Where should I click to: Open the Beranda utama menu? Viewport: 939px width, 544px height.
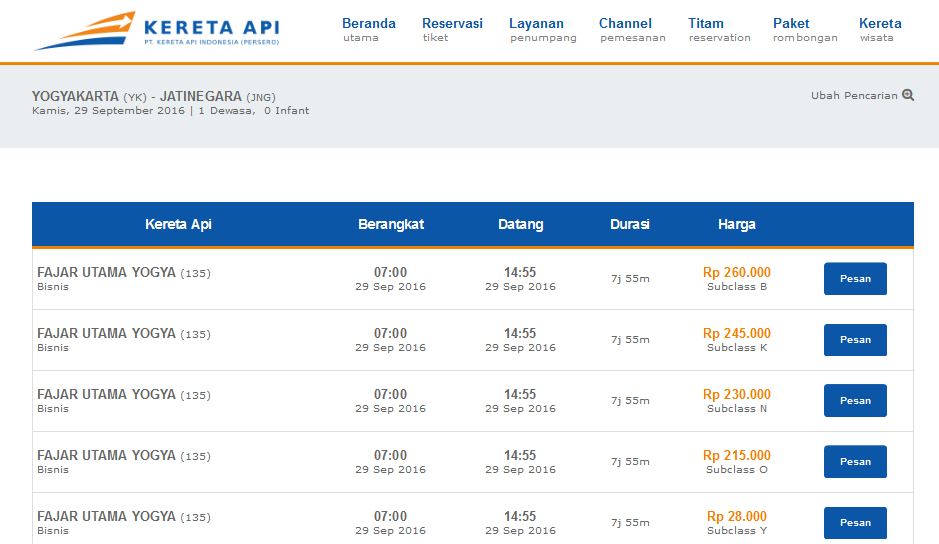click(368, 30)
